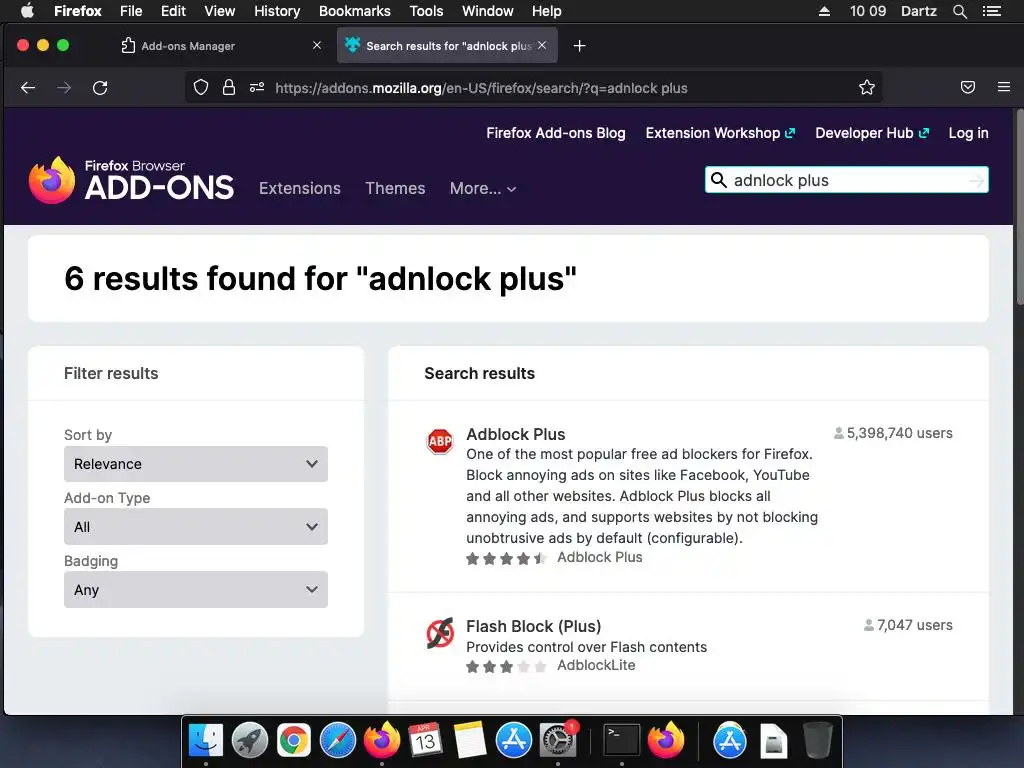The width and height of the screenshot is (1024, 768).
Task: Open the Adblock Plus result title
Action: [x=516, y=434]
